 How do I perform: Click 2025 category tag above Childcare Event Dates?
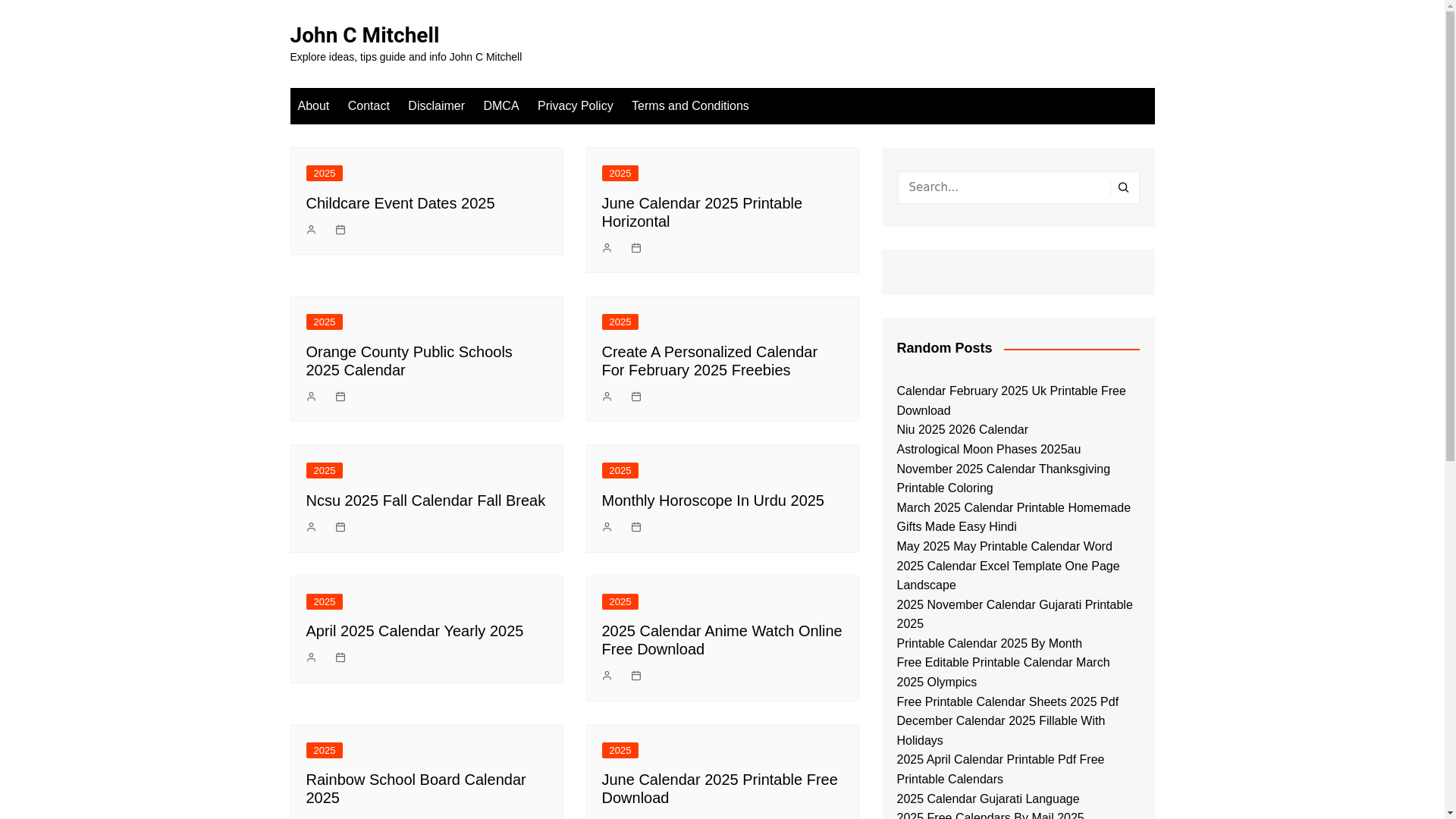click(x=325, y=174)
